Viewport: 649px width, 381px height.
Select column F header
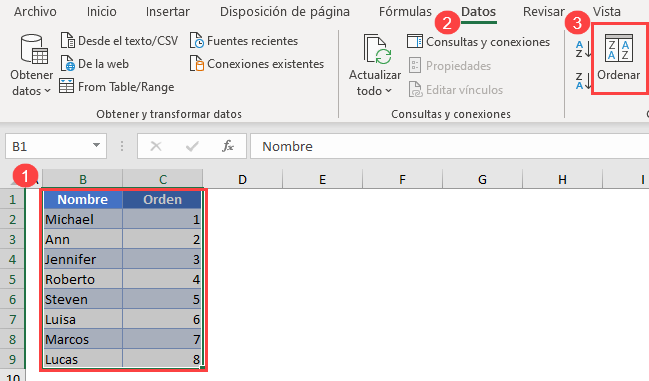point(402,180)
